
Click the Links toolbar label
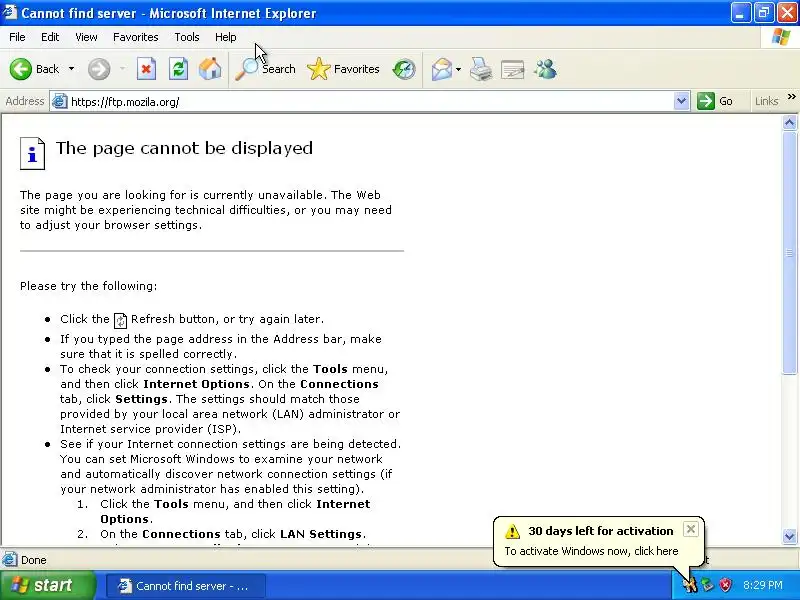[766, 101]
